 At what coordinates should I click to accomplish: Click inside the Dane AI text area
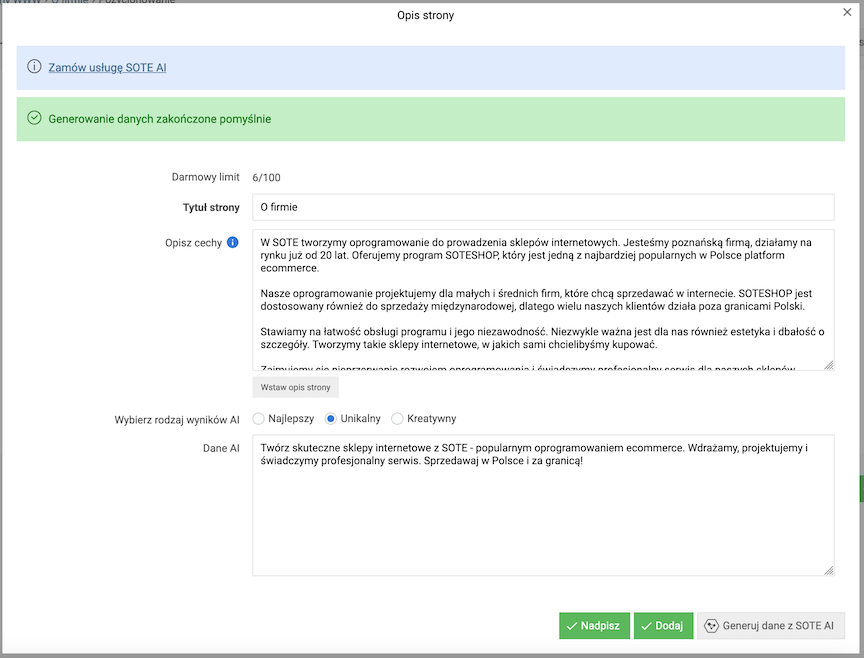click(543, 505)
